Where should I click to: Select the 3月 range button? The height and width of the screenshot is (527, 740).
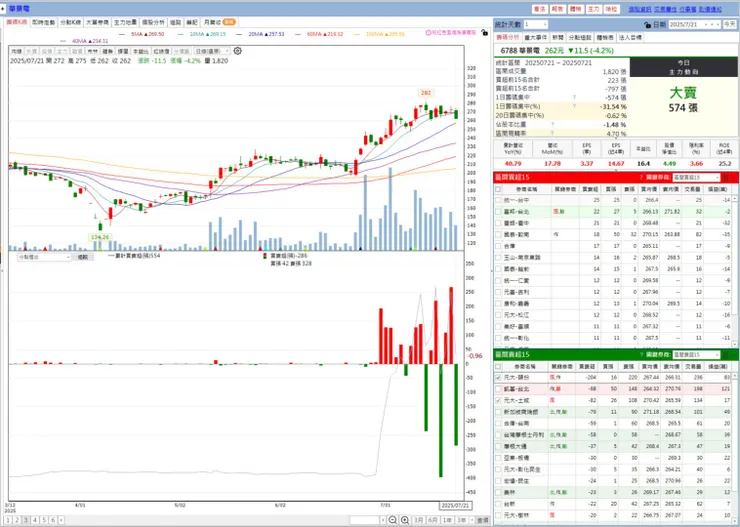419,520
